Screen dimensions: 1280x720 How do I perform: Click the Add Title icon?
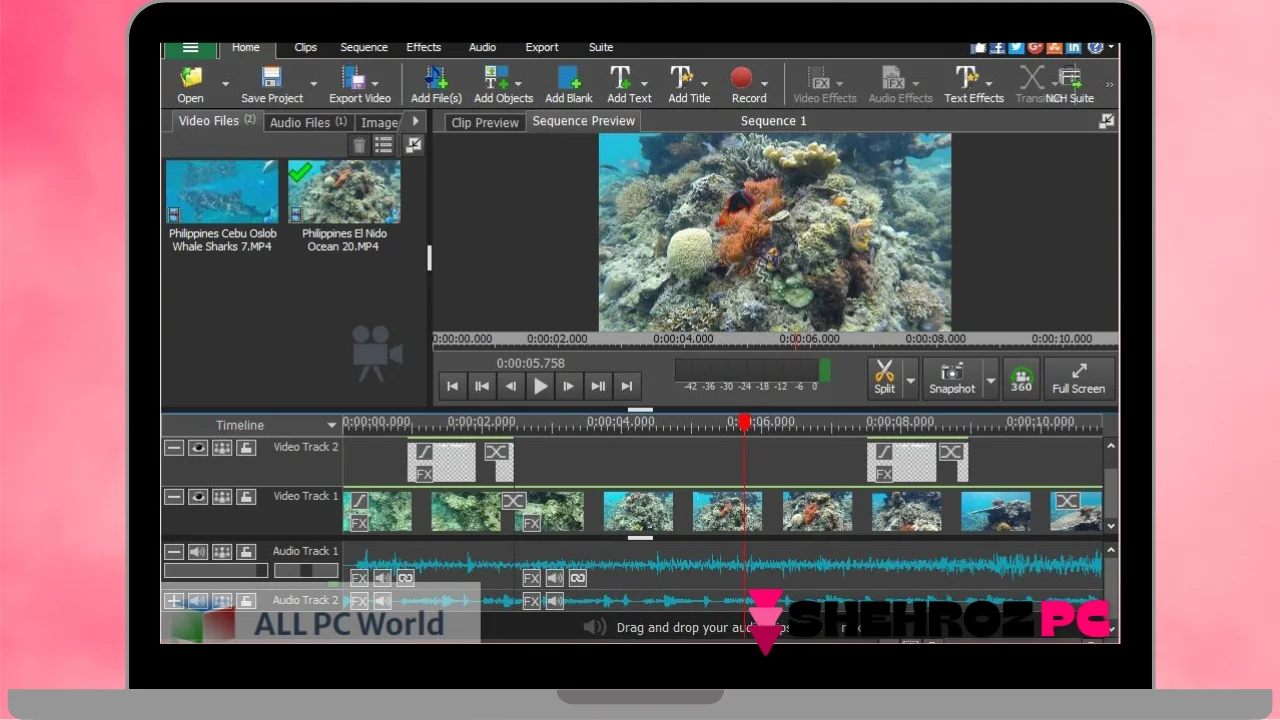(682, 77)
